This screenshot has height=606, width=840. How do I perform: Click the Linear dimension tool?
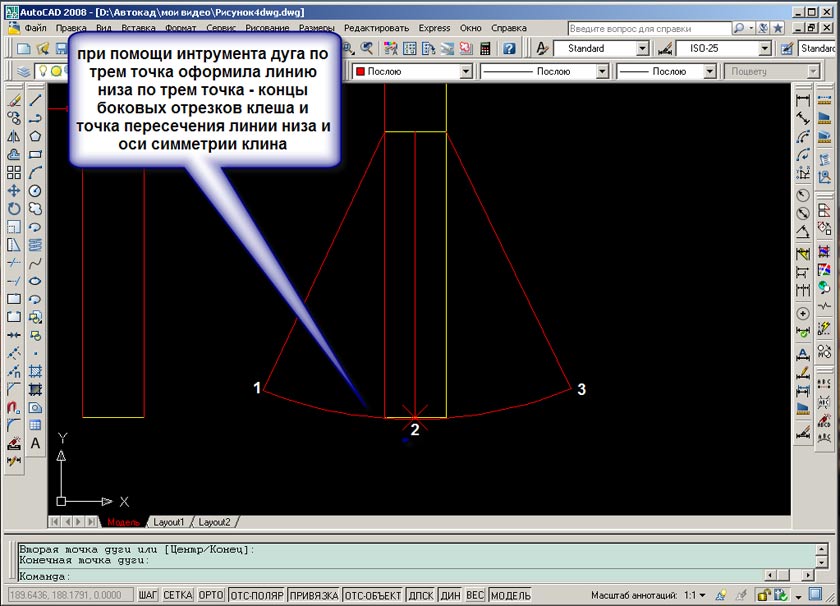(802, 100)
